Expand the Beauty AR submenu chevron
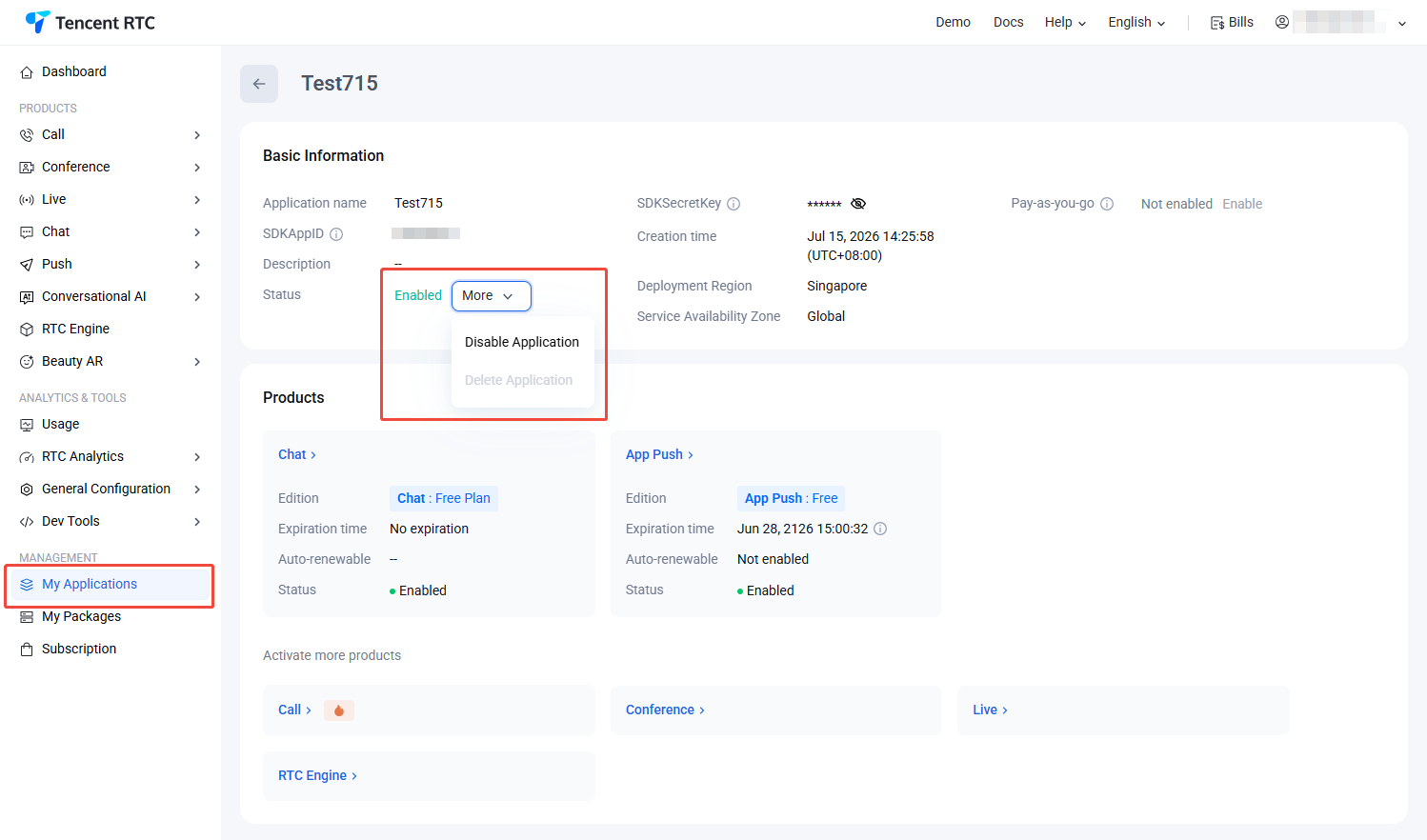Viewport: 1427px width, 840px height. click(x=197, y=362)
